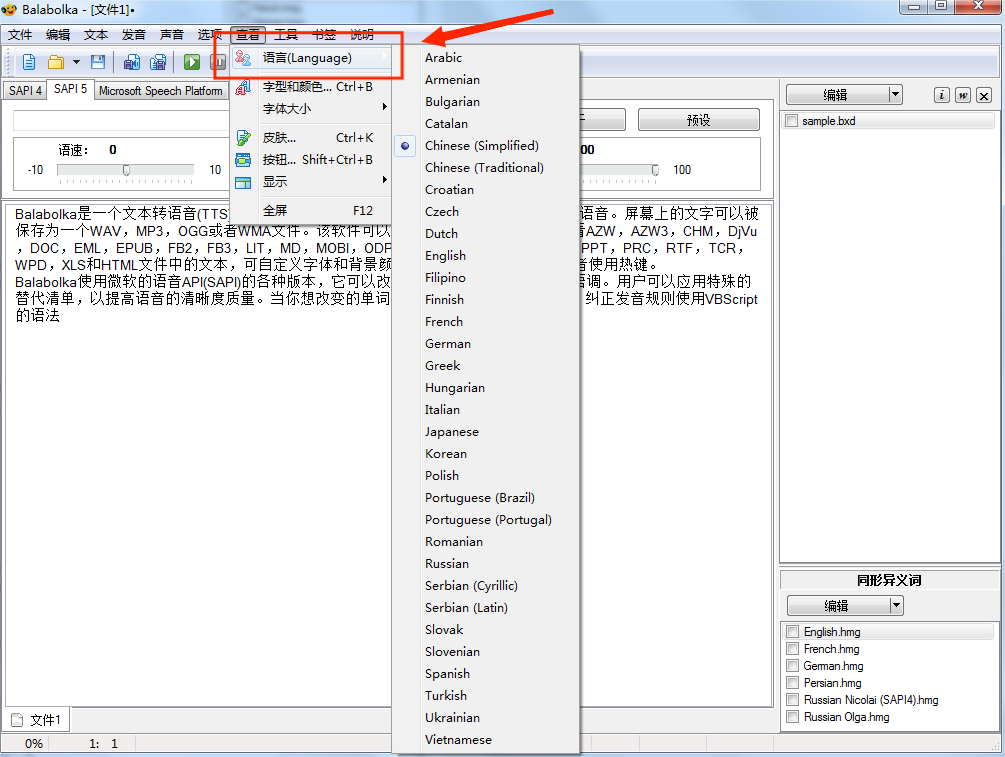Click the 语速 speed slider handle
This screenshot has width=1005, height=757.
click(126, 170)
